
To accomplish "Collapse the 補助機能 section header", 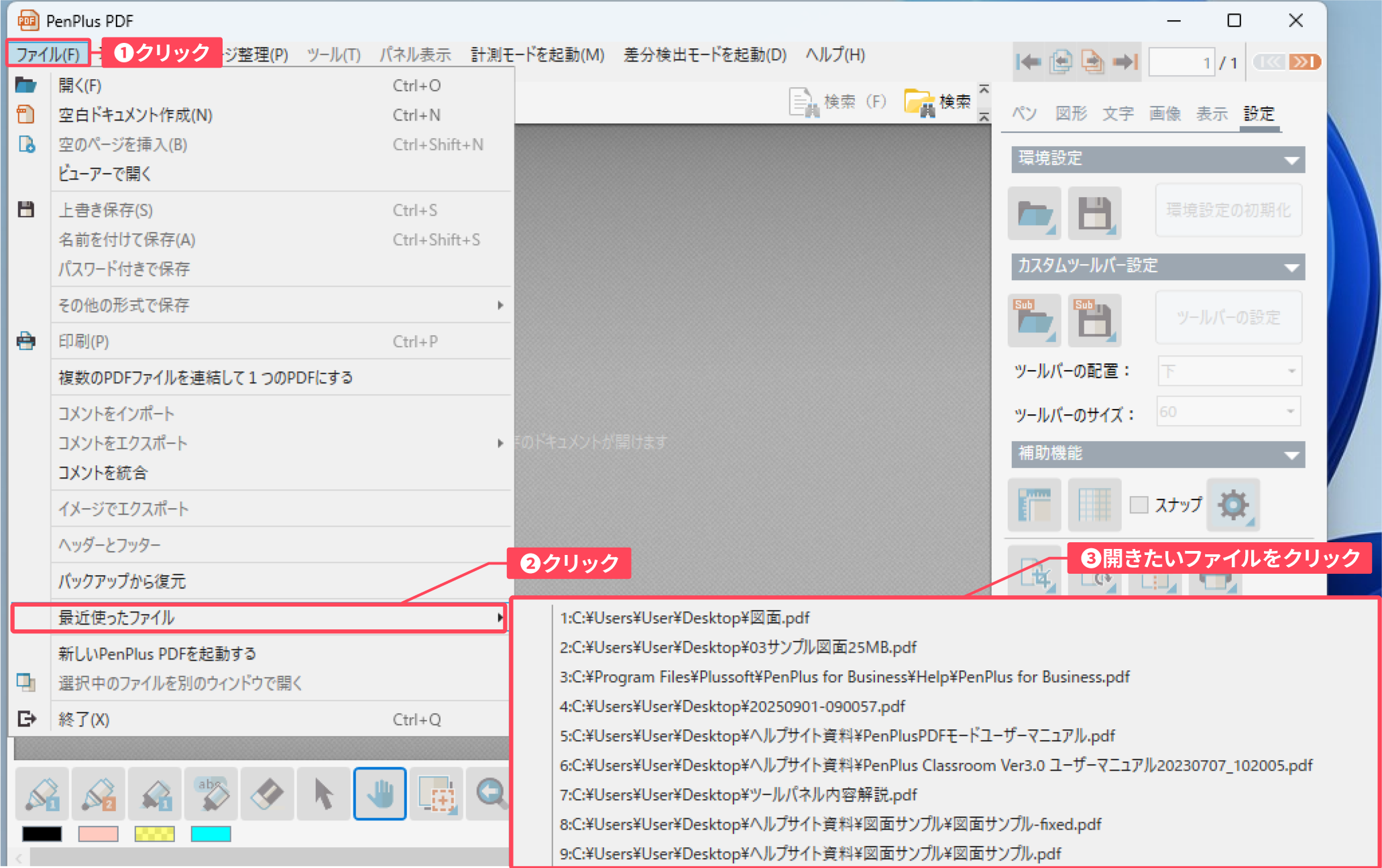I will coord(1157,454).
